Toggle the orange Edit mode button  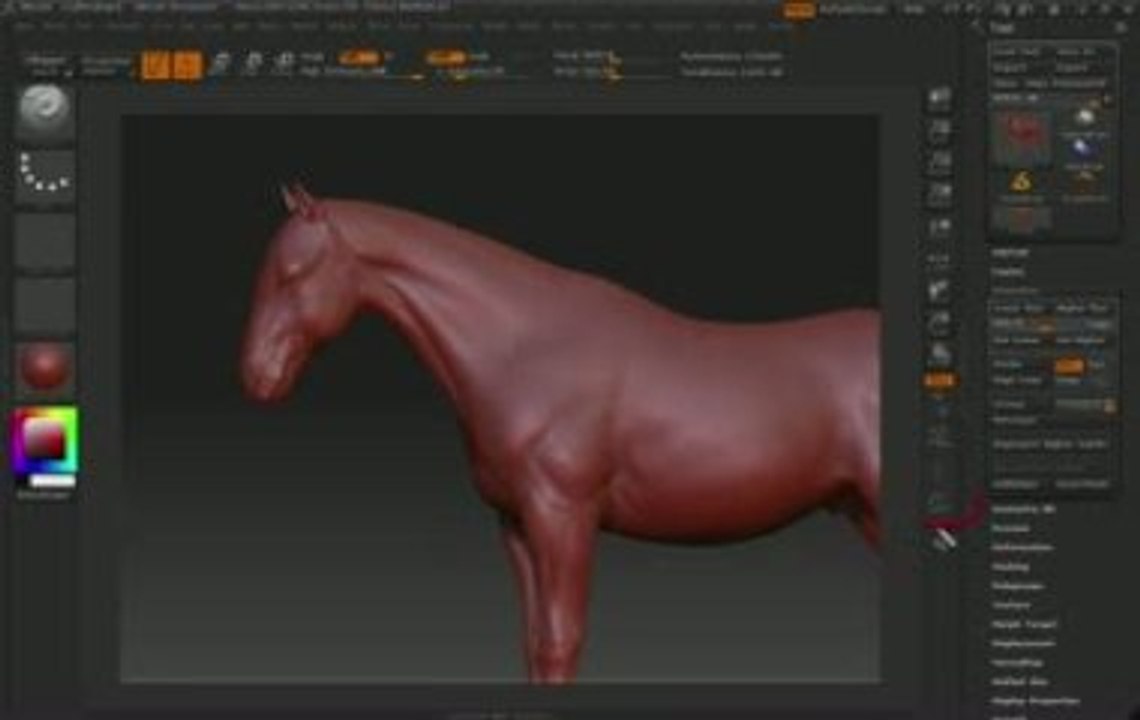154,65
